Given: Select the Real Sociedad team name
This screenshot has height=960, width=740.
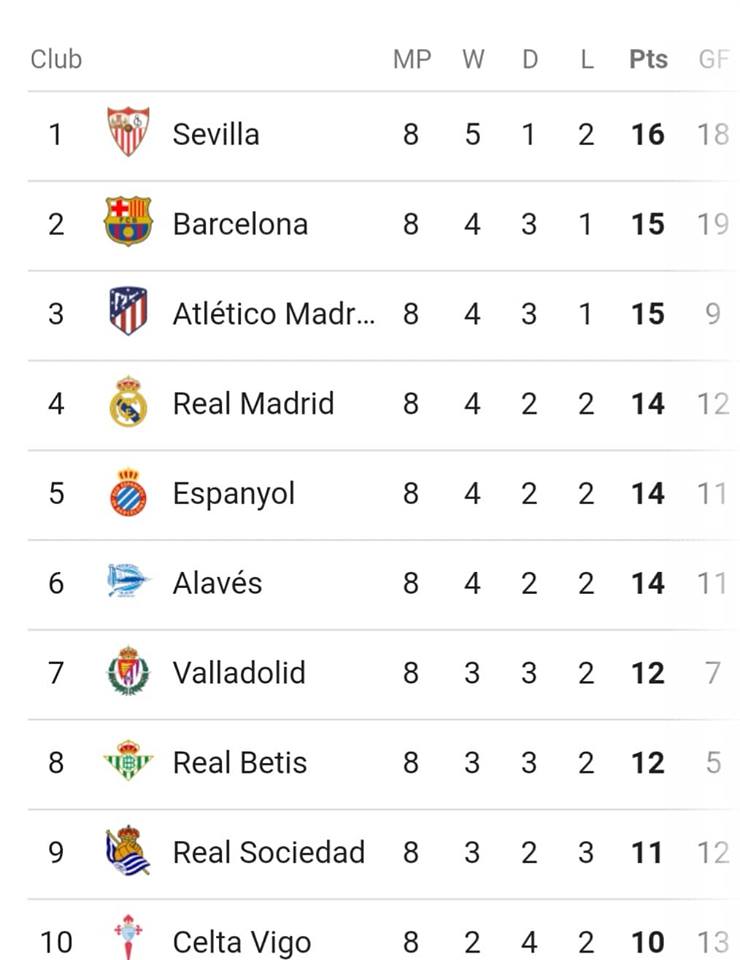Looking at the screenshot, I should (269, 852).
